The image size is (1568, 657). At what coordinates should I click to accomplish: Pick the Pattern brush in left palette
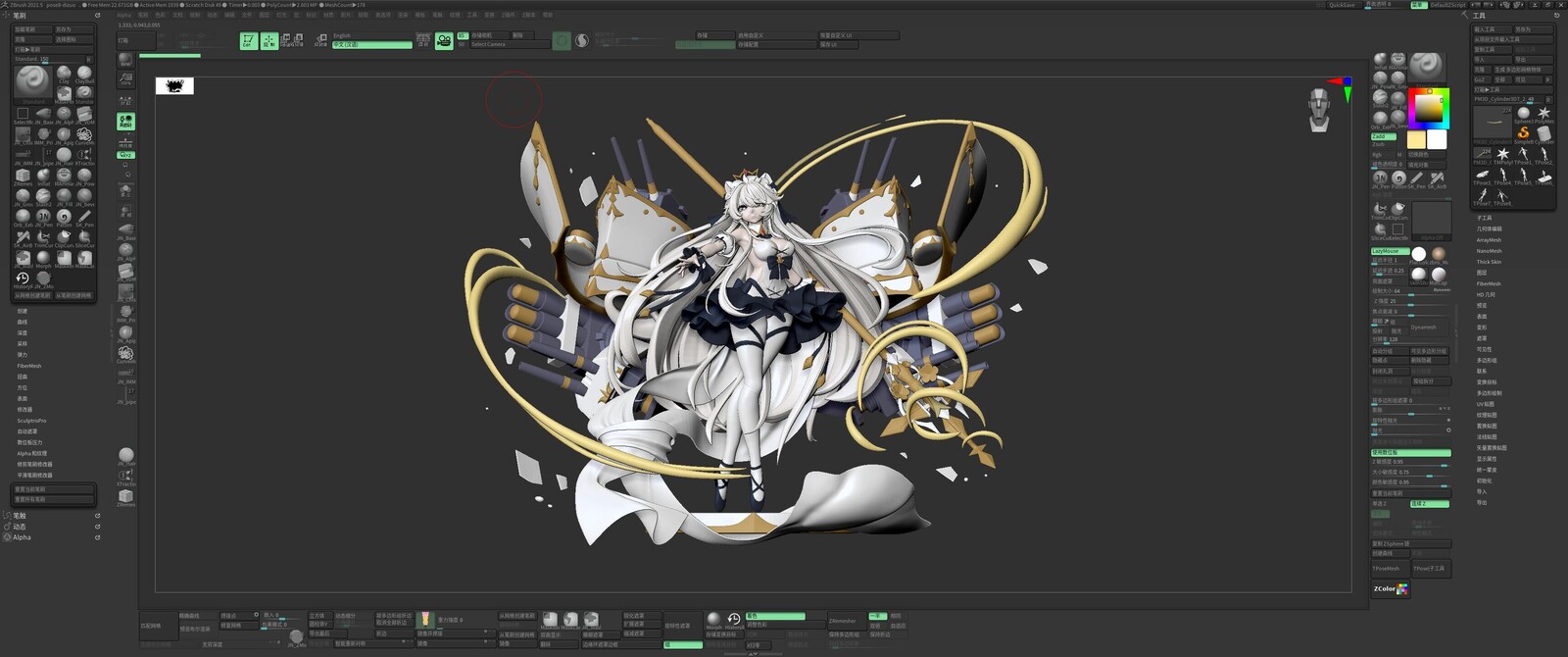pyautogui.click(x=64, y=217)
